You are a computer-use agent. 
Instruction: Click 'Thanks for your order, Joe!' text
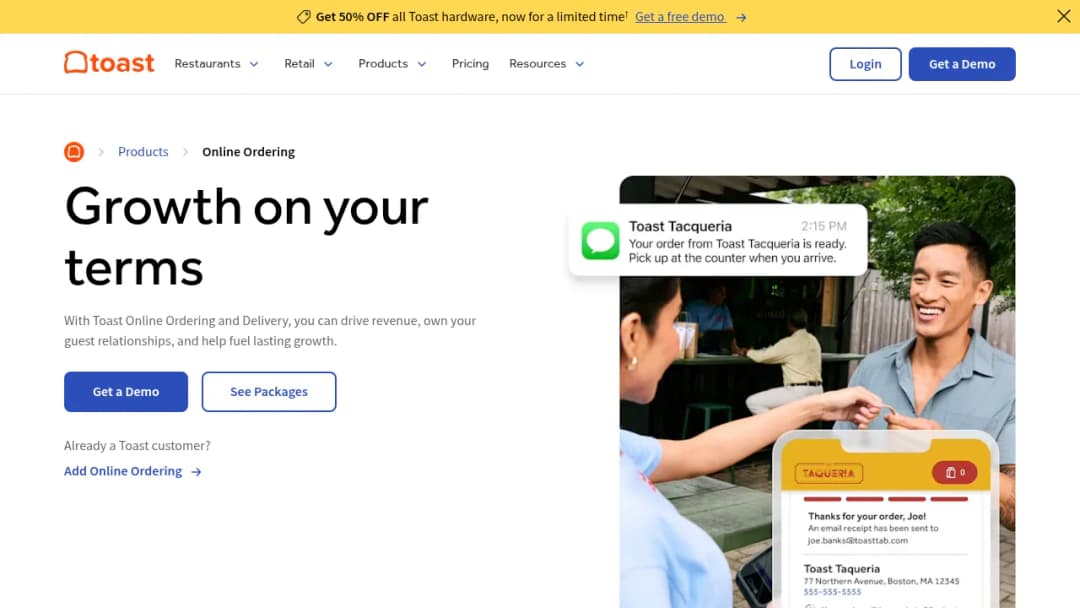tap(866, 516)
